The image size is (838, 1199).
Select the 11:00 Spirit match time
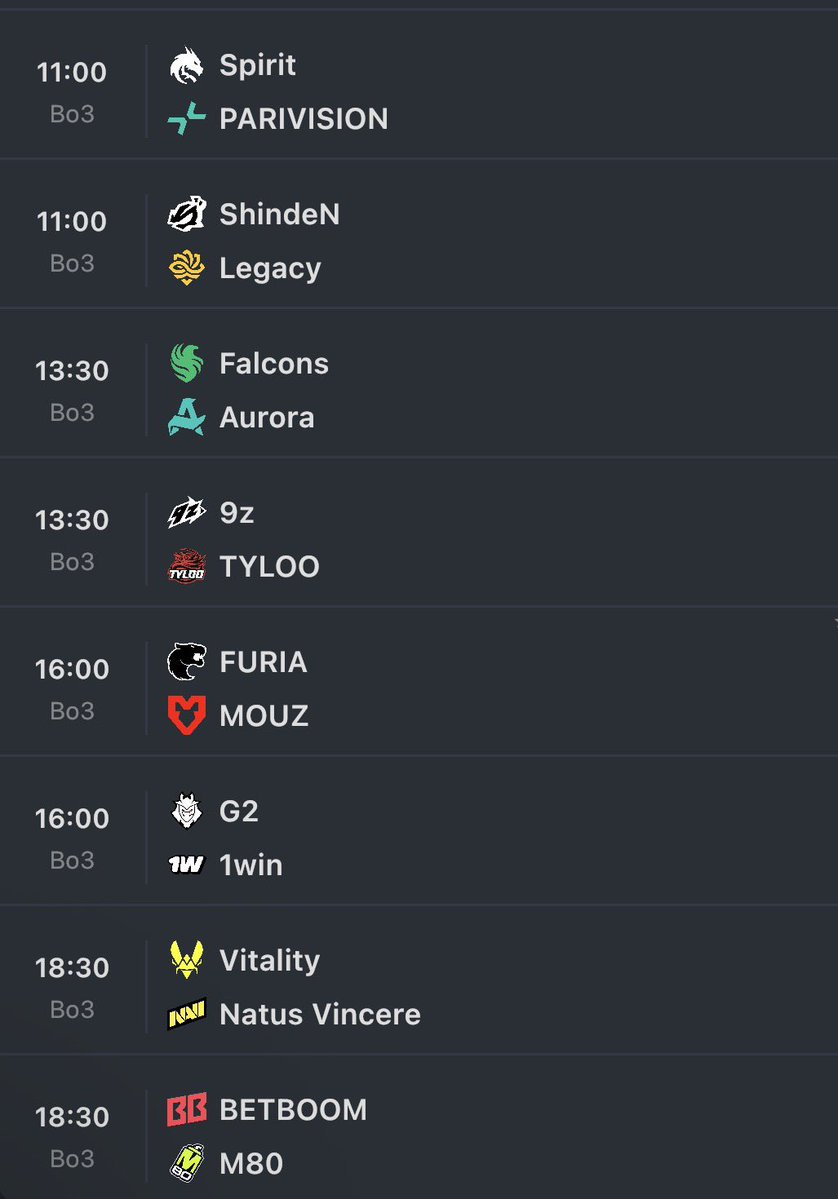click(x=72, y=72)
